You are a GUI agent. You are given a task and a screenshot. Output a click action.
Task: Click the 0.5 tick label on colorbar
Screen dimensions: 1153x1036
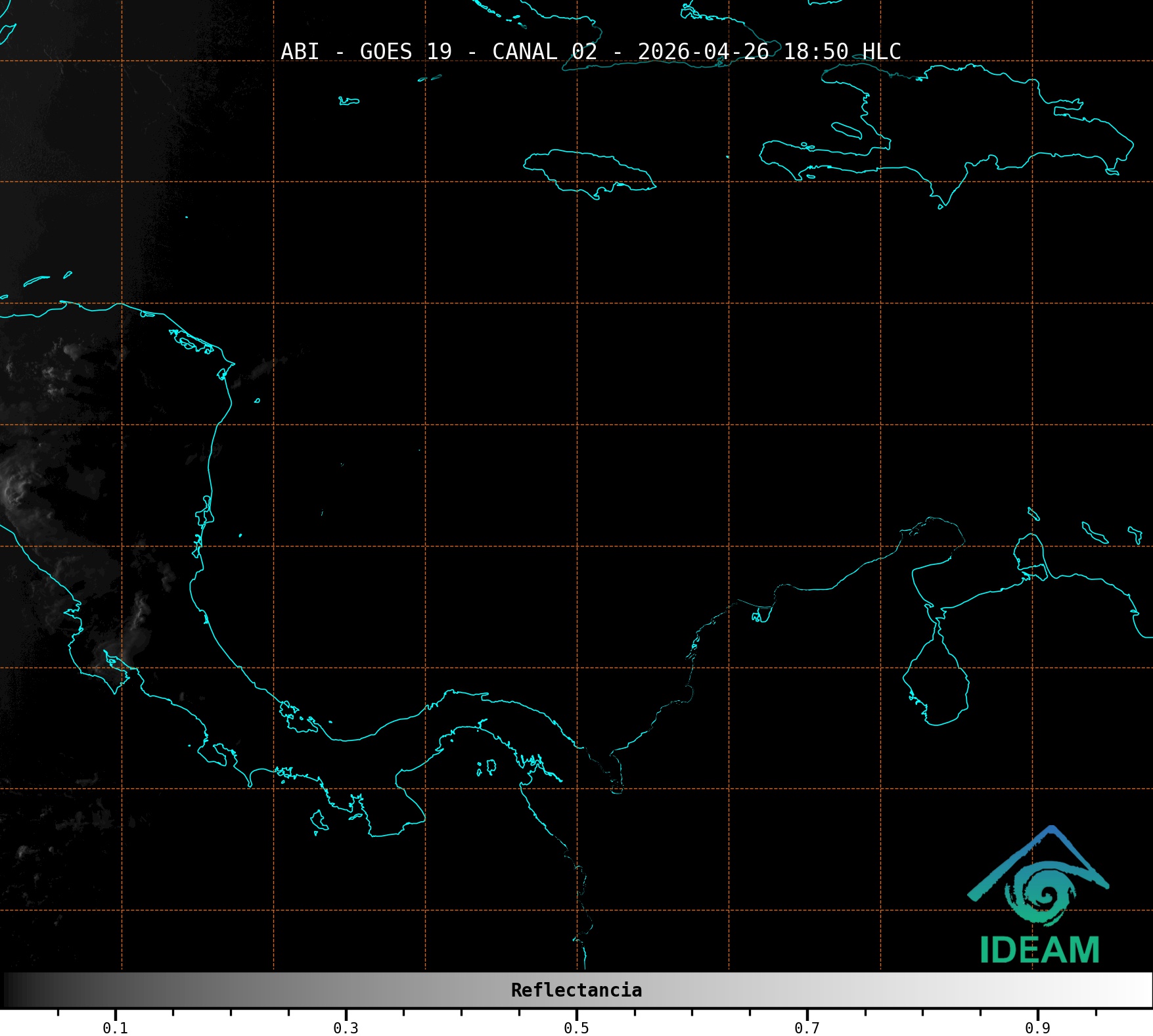576,1027
